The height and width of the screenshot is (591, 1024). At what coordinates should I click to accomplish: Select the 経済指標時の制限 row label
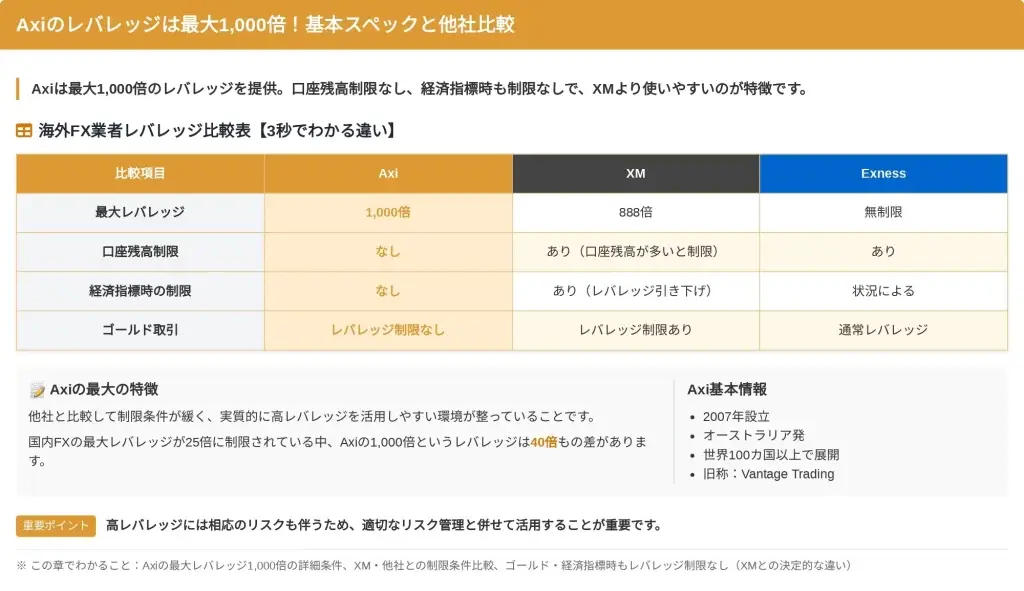coord(140,291)
